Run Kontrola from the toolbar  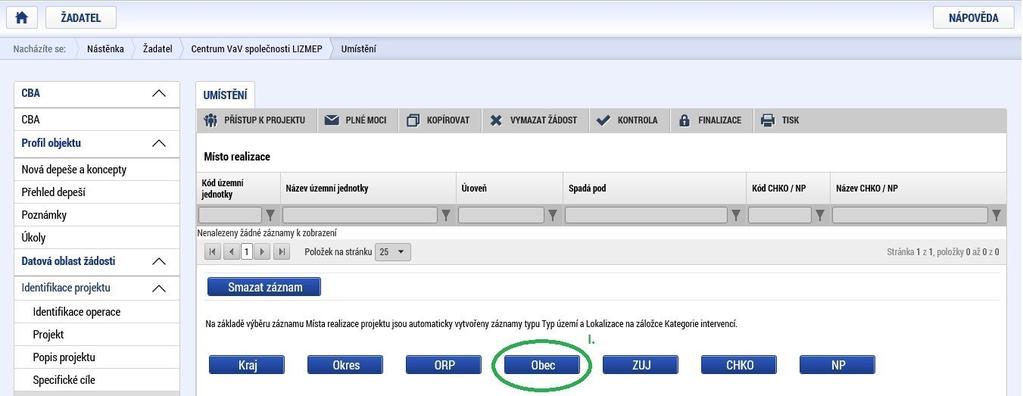tap(628, 120)
